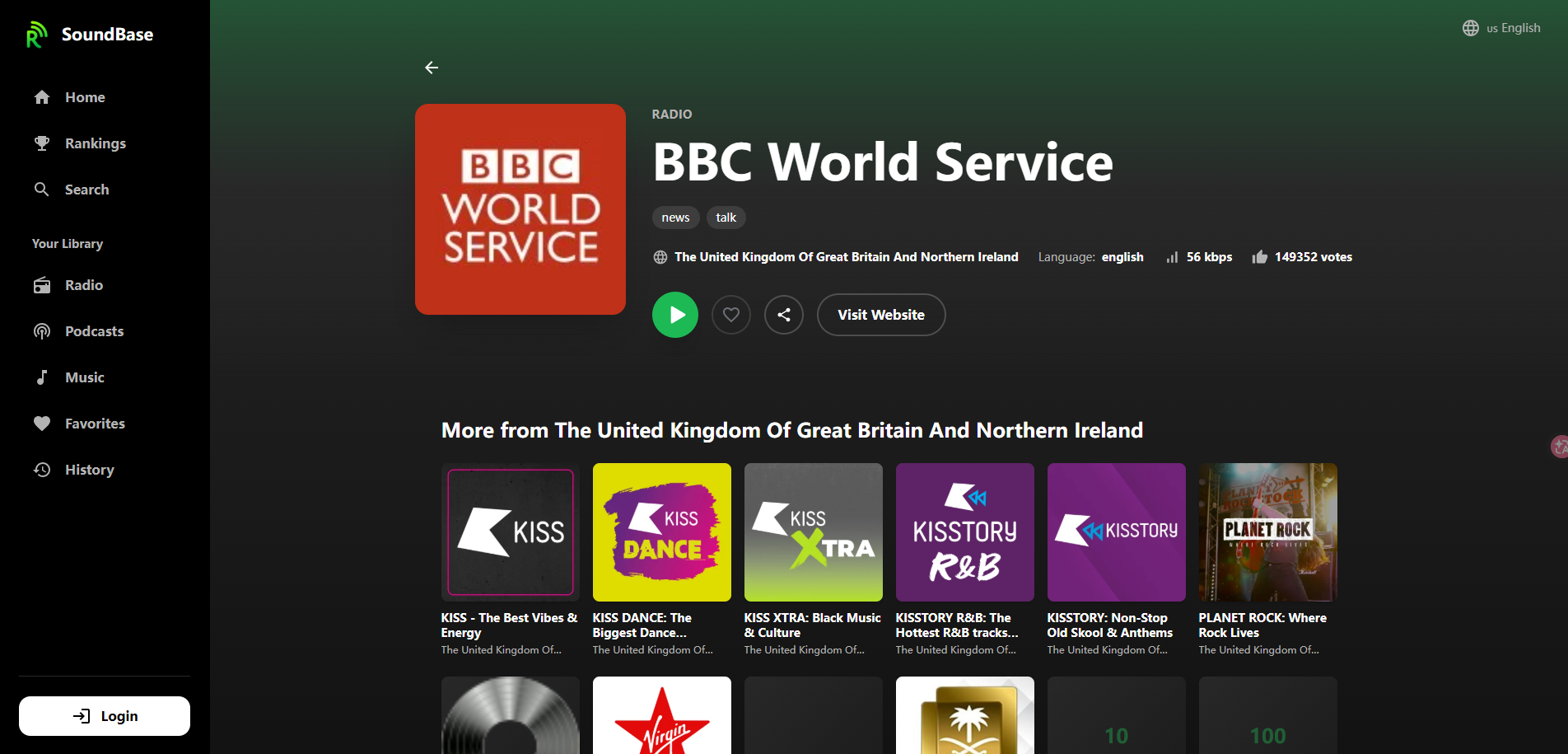The image size is (1568, 754).
Task: Click the floating translate widget at right edge
Action: (1559, 447)
